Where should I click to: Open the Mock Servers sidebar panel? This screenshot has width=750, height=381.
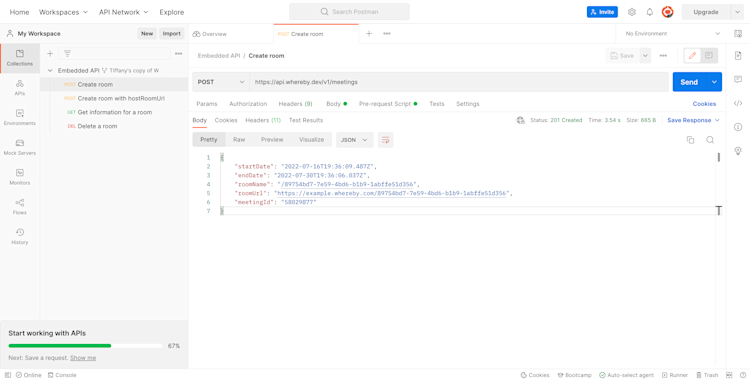click(20, 147)
